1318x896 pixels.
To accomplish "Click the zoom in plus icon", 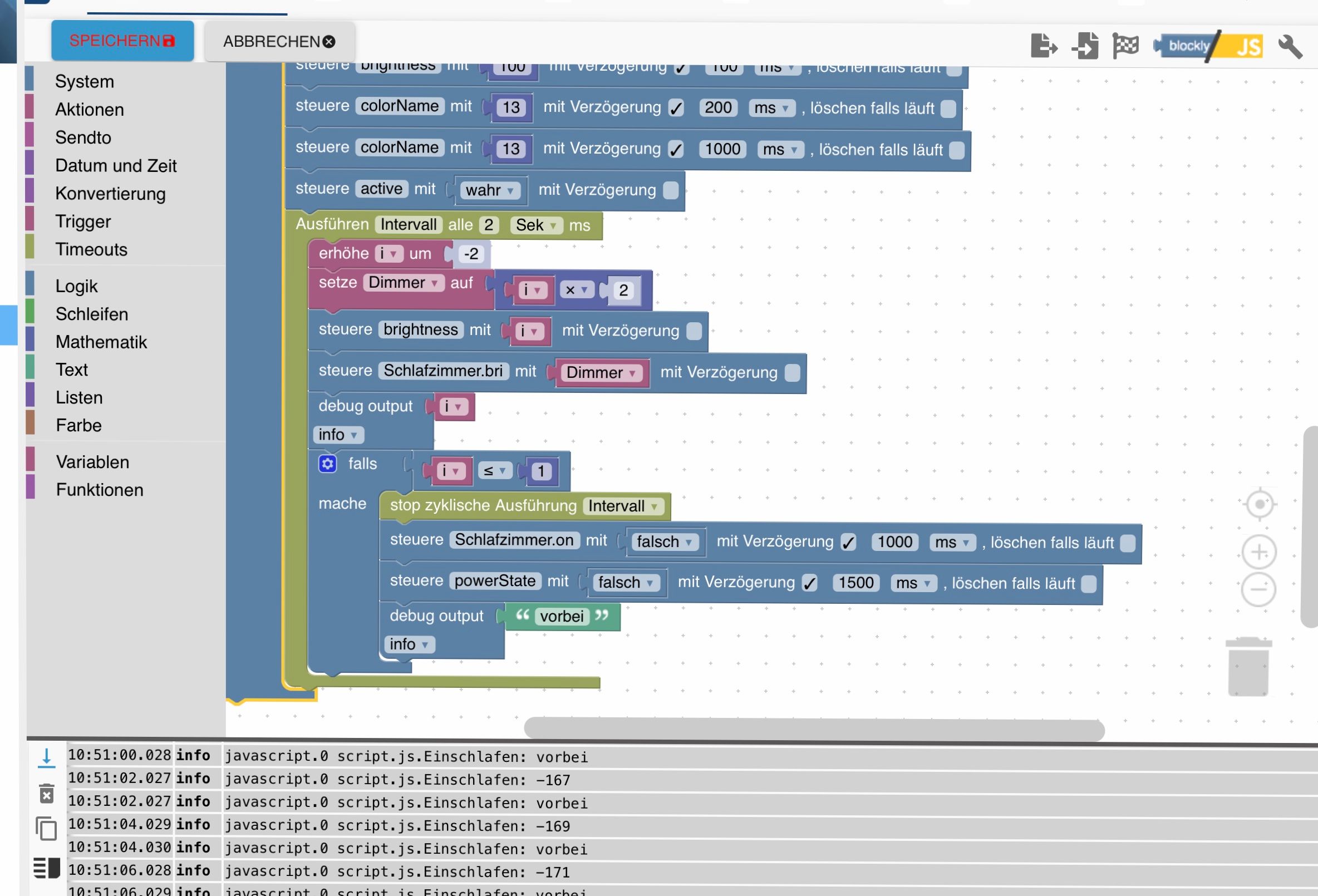I will (1258, 552).
